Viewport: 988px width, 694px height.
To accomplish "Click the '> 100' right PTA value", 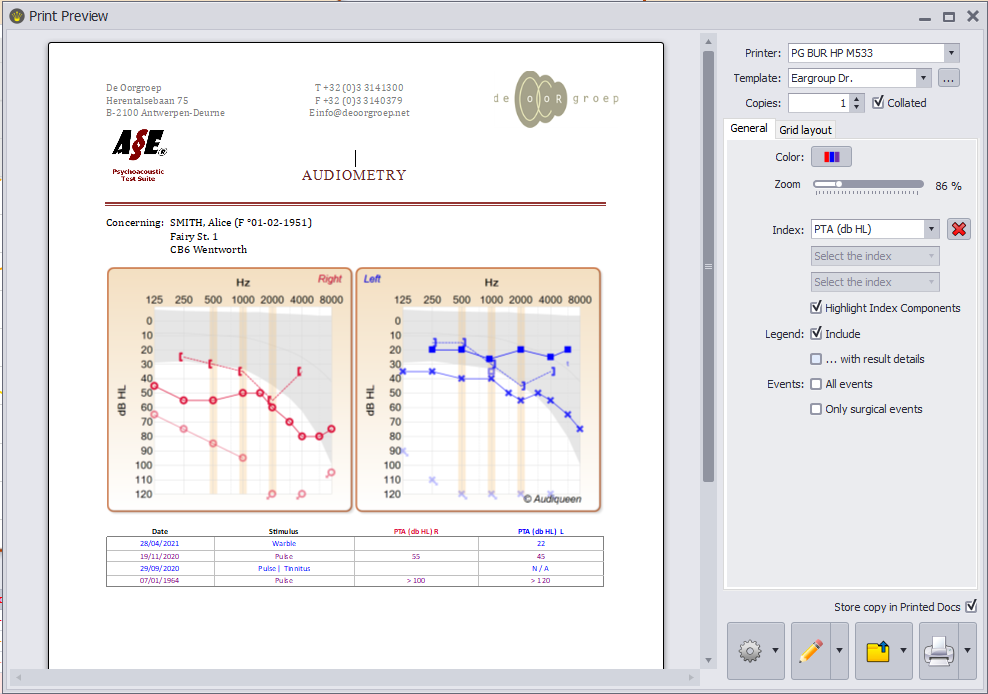I will coord(416,580).
